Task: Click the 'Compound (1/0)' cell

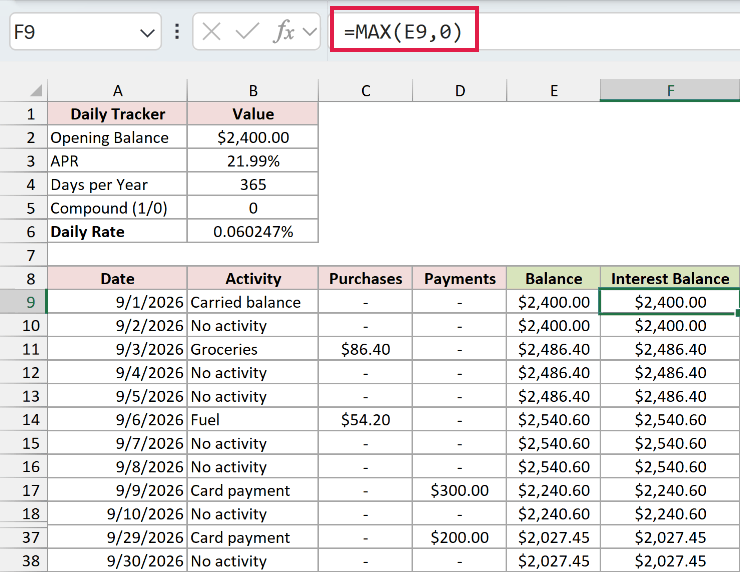Action: pyautogui.click(x=118, y=208)
